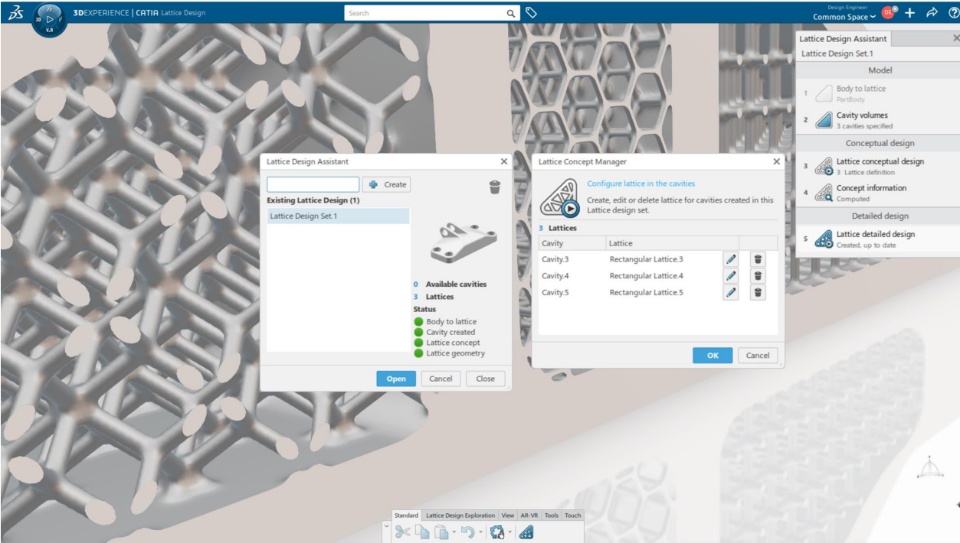The image size is (960, 543).
Task: Collapse the bottom action bar chevron
Action: coord(386,525)
